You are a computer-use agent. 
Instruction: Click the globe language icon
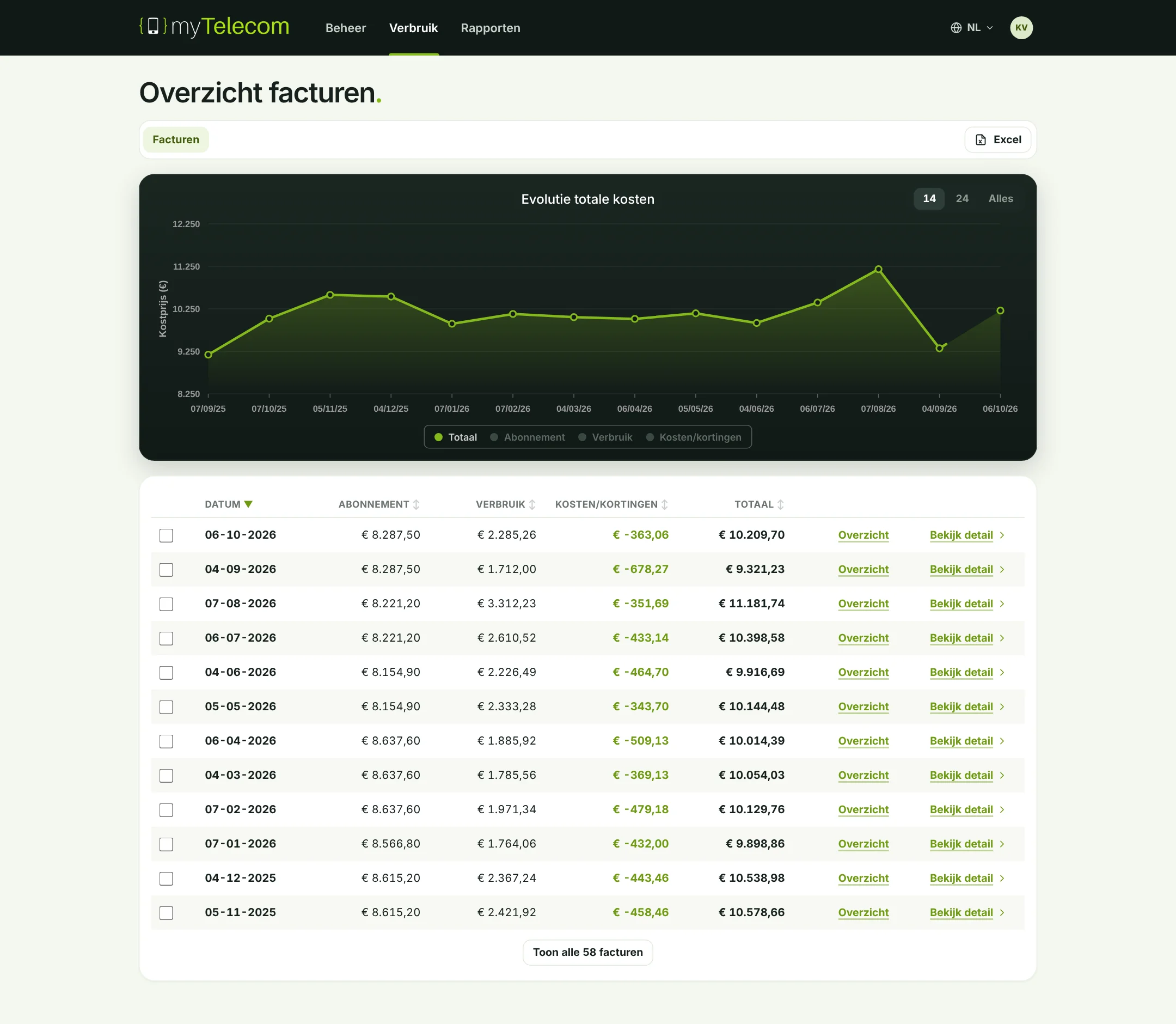[956, 28]
